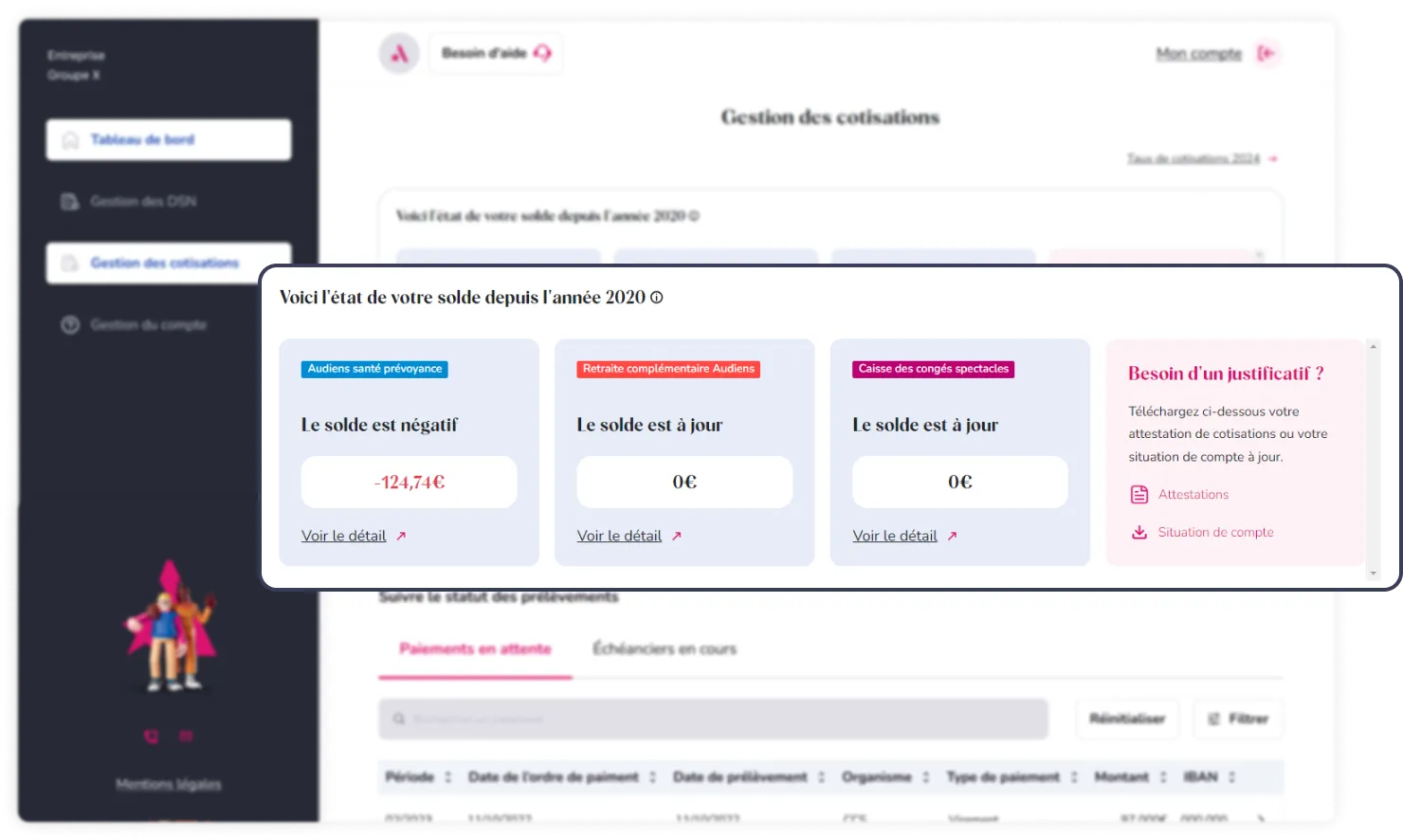The width and height of the screenshot is (1403, 840).
Task: Sort by Période column arrows
Action: coord(448,777)
